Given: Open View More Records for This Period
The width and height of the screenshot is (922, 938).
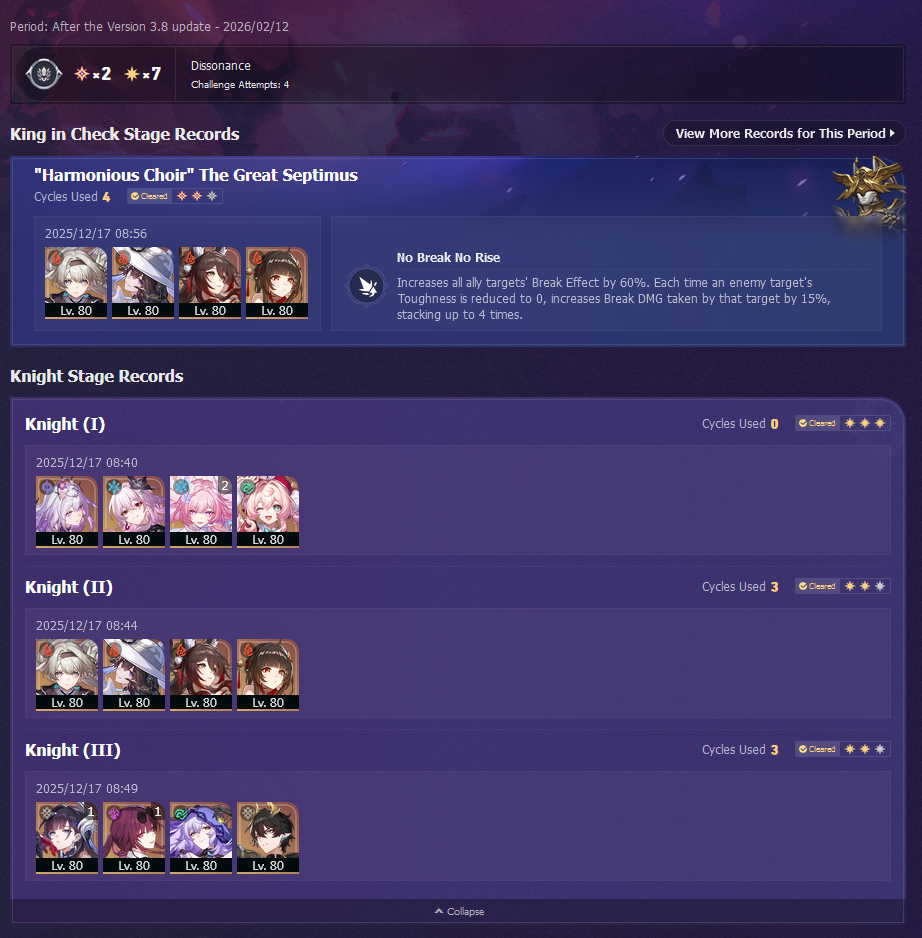Looking at the screenshot, I should click(784, 133).
